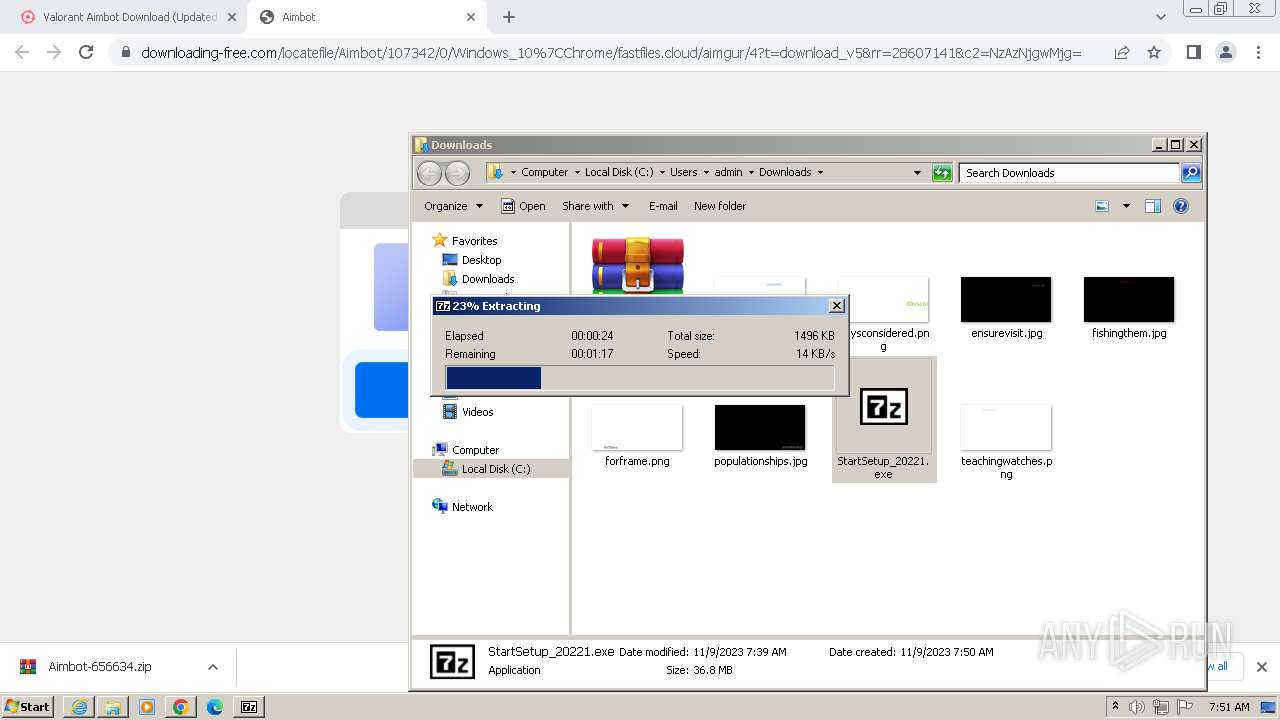Click E-mail in explorer toolbar

pos(663,206)
